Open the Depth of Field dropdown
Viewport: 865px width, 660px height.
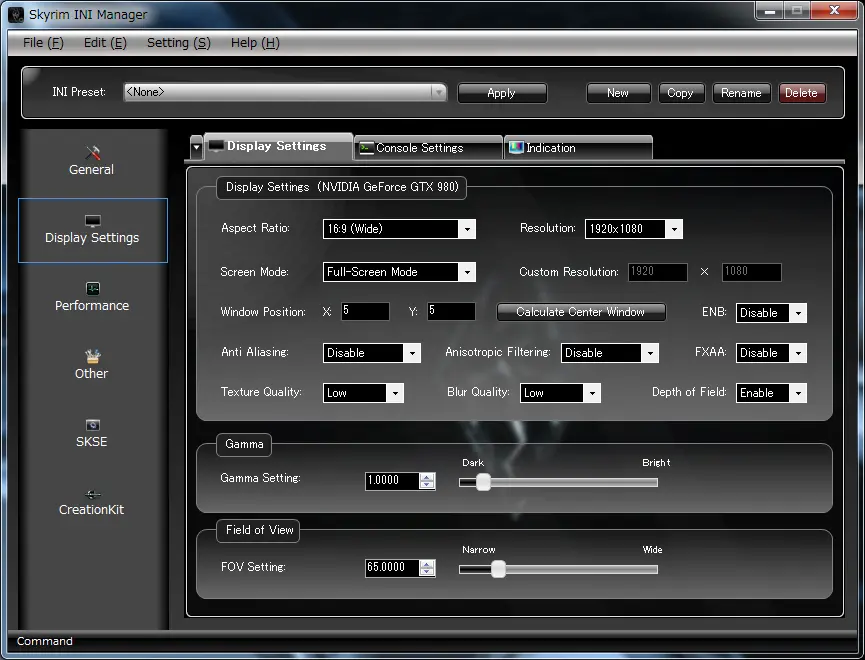click(771, 393)
